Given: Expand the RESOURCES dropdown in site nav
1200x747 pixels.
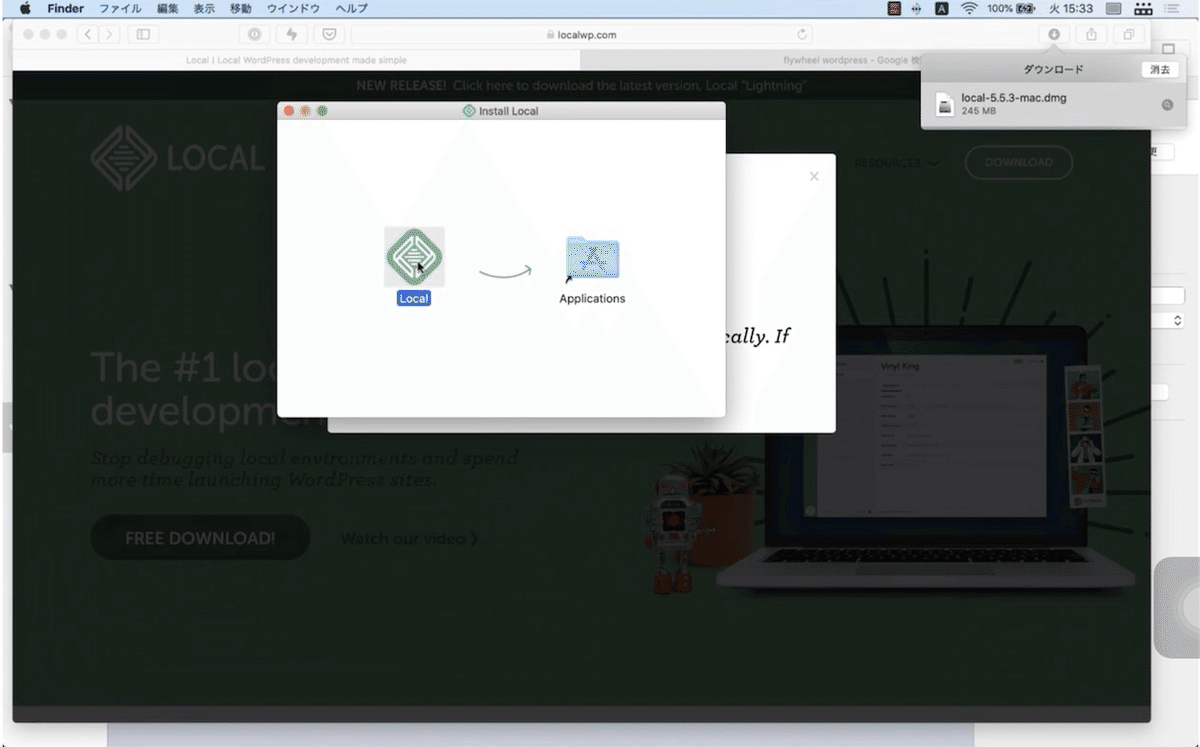Looking at the screenshot, I should (896, 163).
